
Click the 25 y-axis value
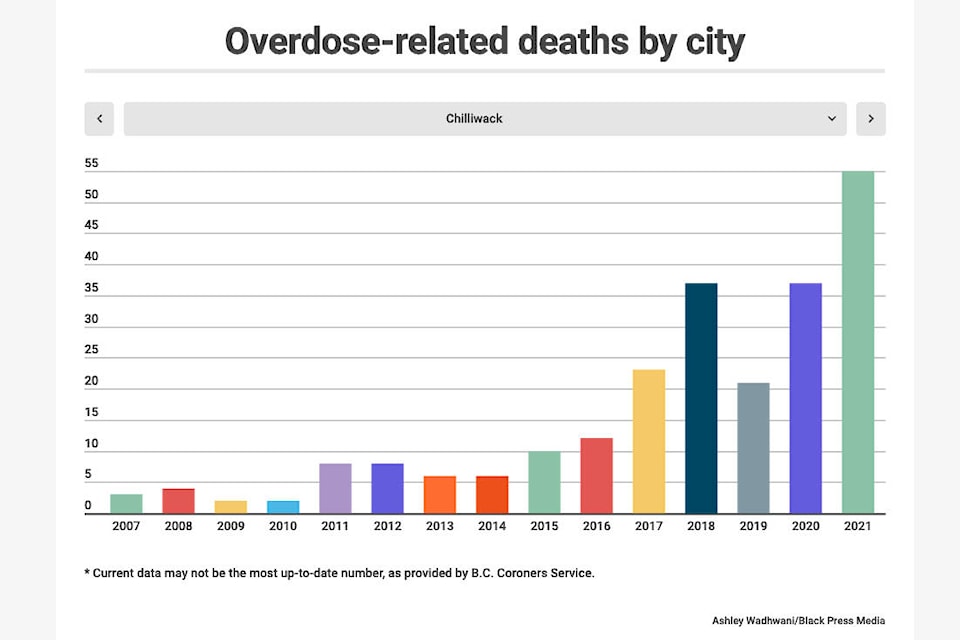91,349
